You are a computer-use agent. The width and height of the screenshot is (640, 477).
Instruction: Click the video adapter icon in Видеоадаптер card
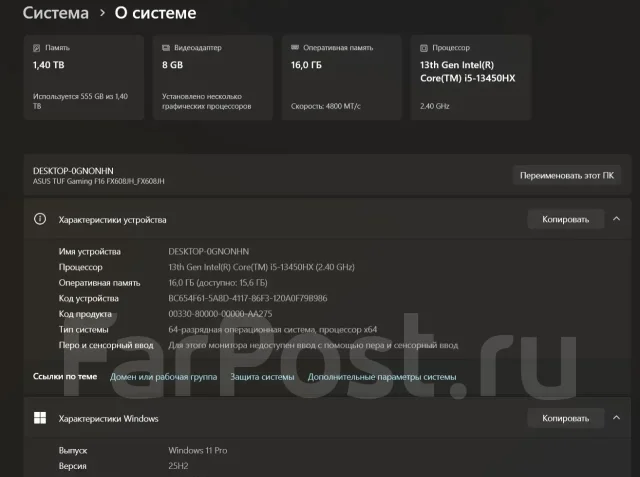[x=166, y=48]
